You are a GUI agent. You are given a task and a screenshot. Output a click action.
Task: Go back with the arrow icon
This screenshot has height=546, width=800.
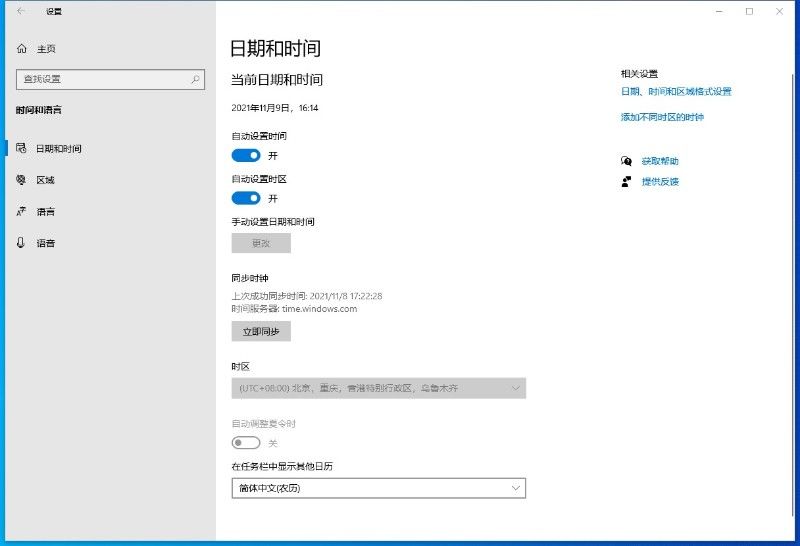21,11
